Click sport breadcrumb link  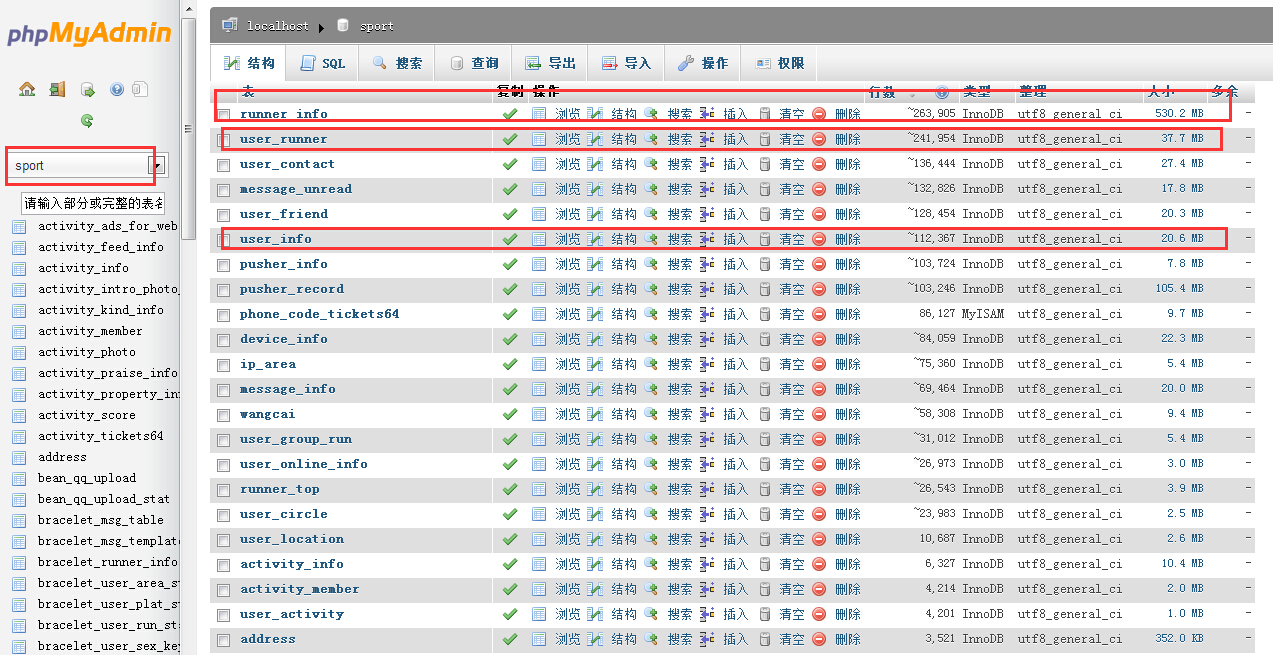tap(377, 26)
